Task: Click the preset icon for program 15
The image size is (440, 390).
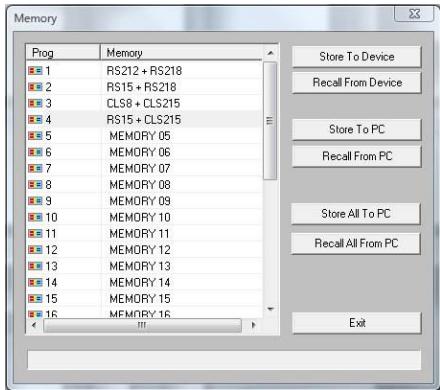Action: coord(35,299)
